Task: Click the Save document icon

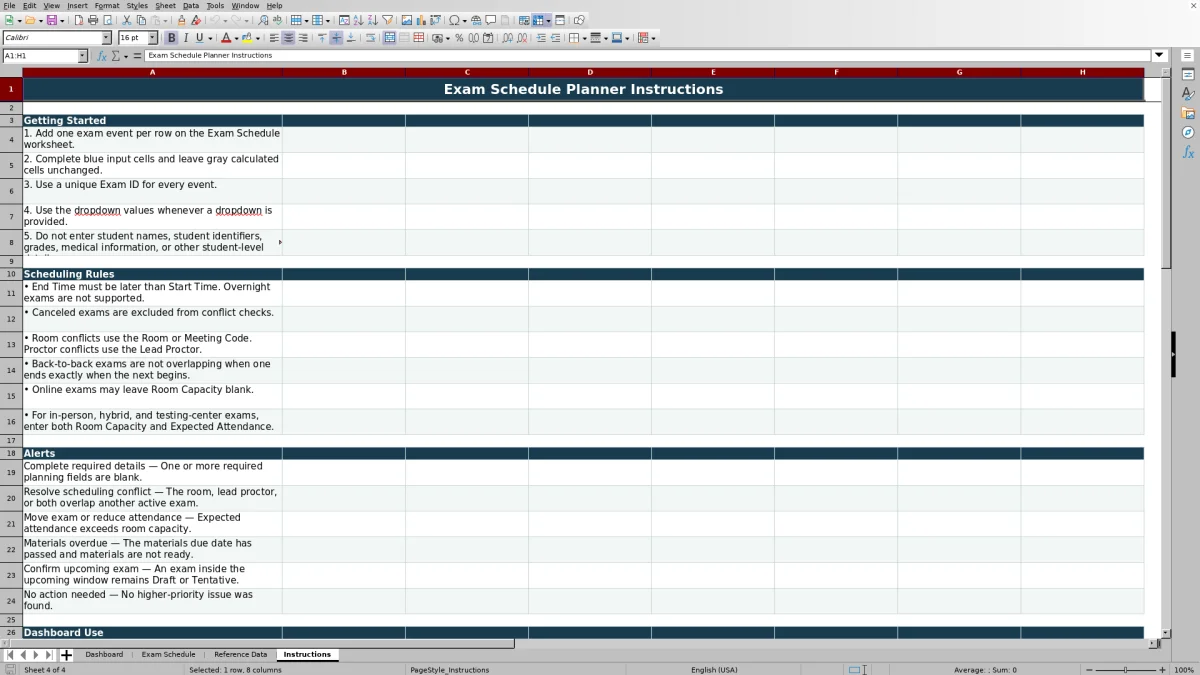Action: coord(50,20)
